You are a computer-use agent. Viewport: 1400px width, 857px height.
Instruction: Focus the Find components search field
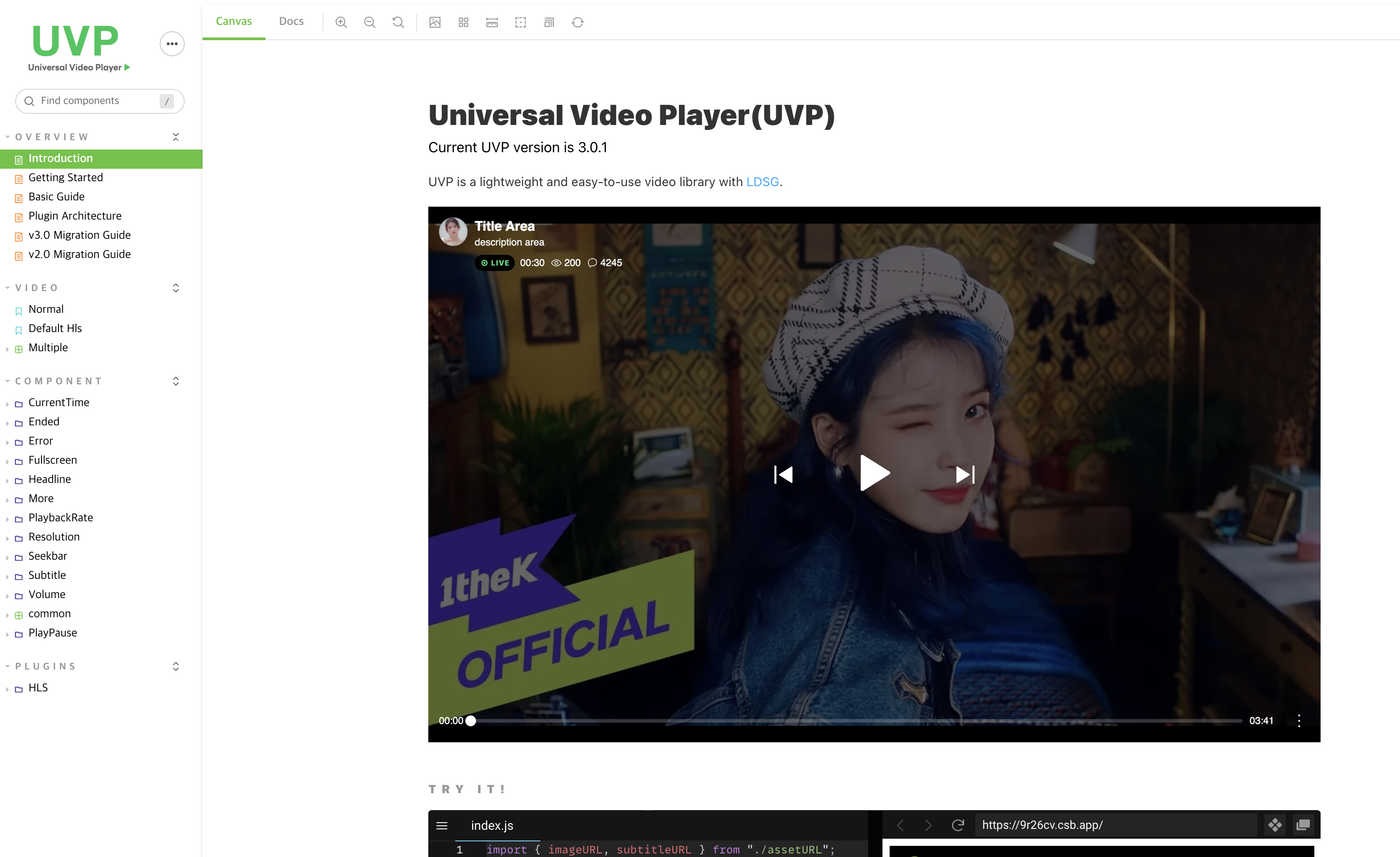pos(100,100)
